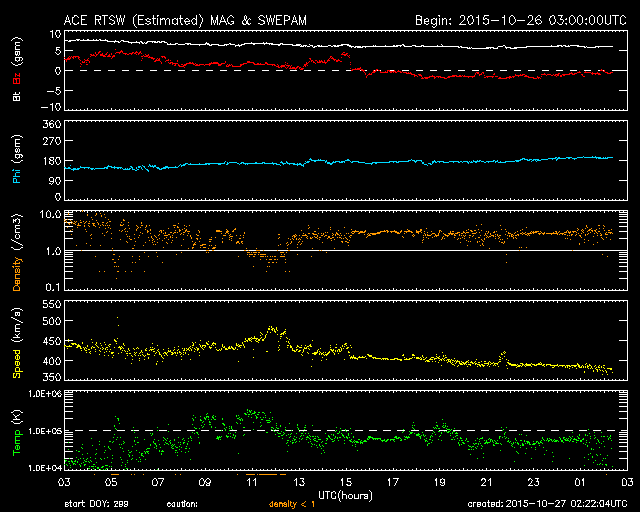
Task: Click the 'caution:' label at bottom
Action: click(x=182, y=504)
